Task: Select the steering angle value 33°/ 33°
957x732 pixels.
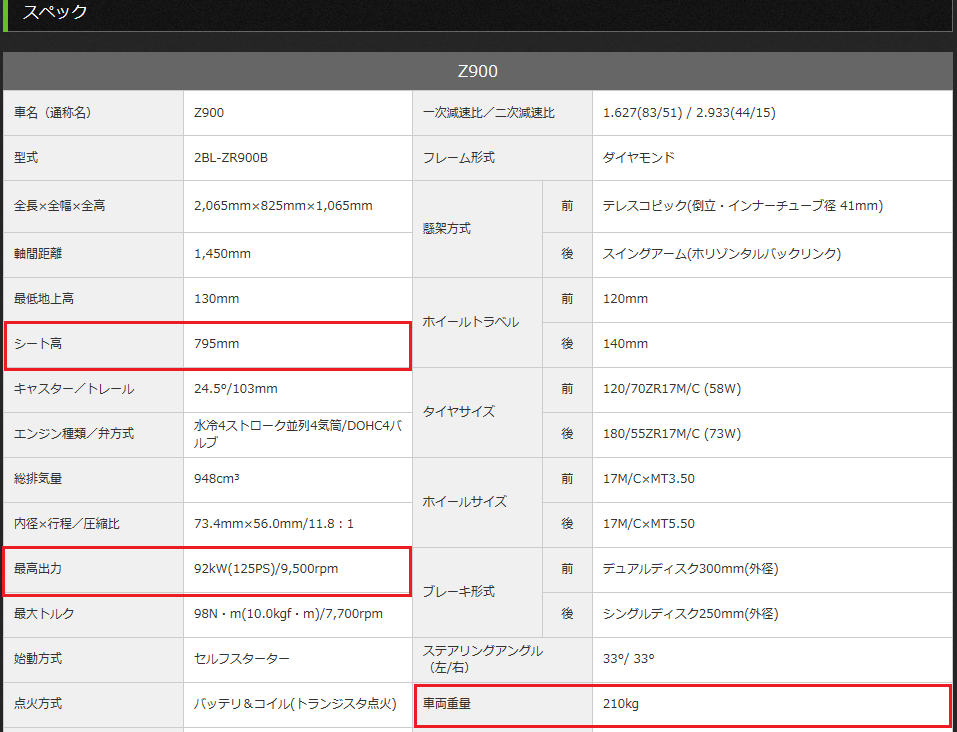Action: click(x=629, y=659)
